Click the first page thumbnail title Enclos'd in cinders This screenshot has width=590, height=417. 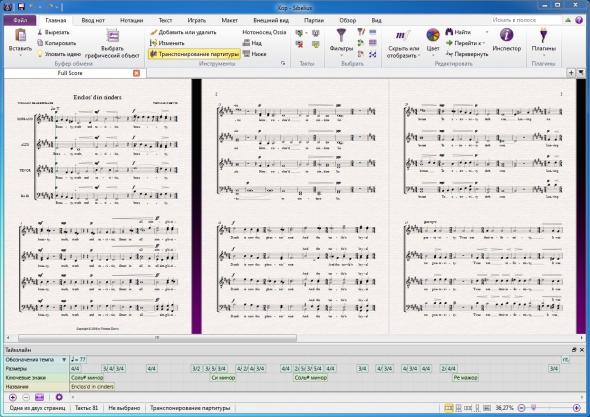(x=97, y=97)
